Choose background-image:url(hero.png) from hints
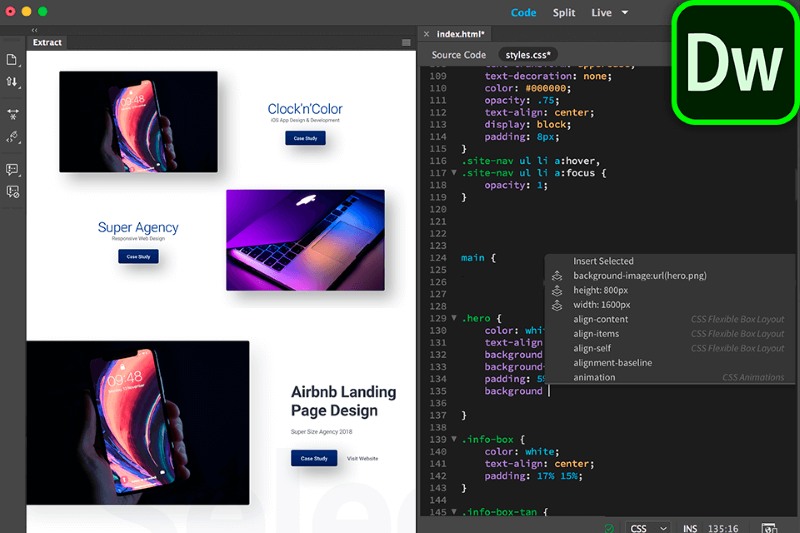The image size is (800, 533). point(640,276)
